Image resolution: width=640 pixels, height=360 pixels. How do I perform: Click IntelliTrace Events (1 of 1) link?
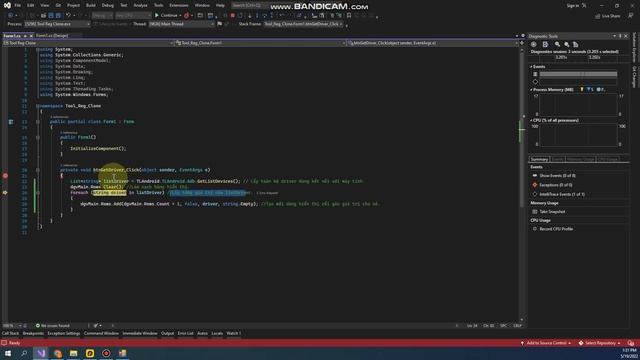coord(562,194)
